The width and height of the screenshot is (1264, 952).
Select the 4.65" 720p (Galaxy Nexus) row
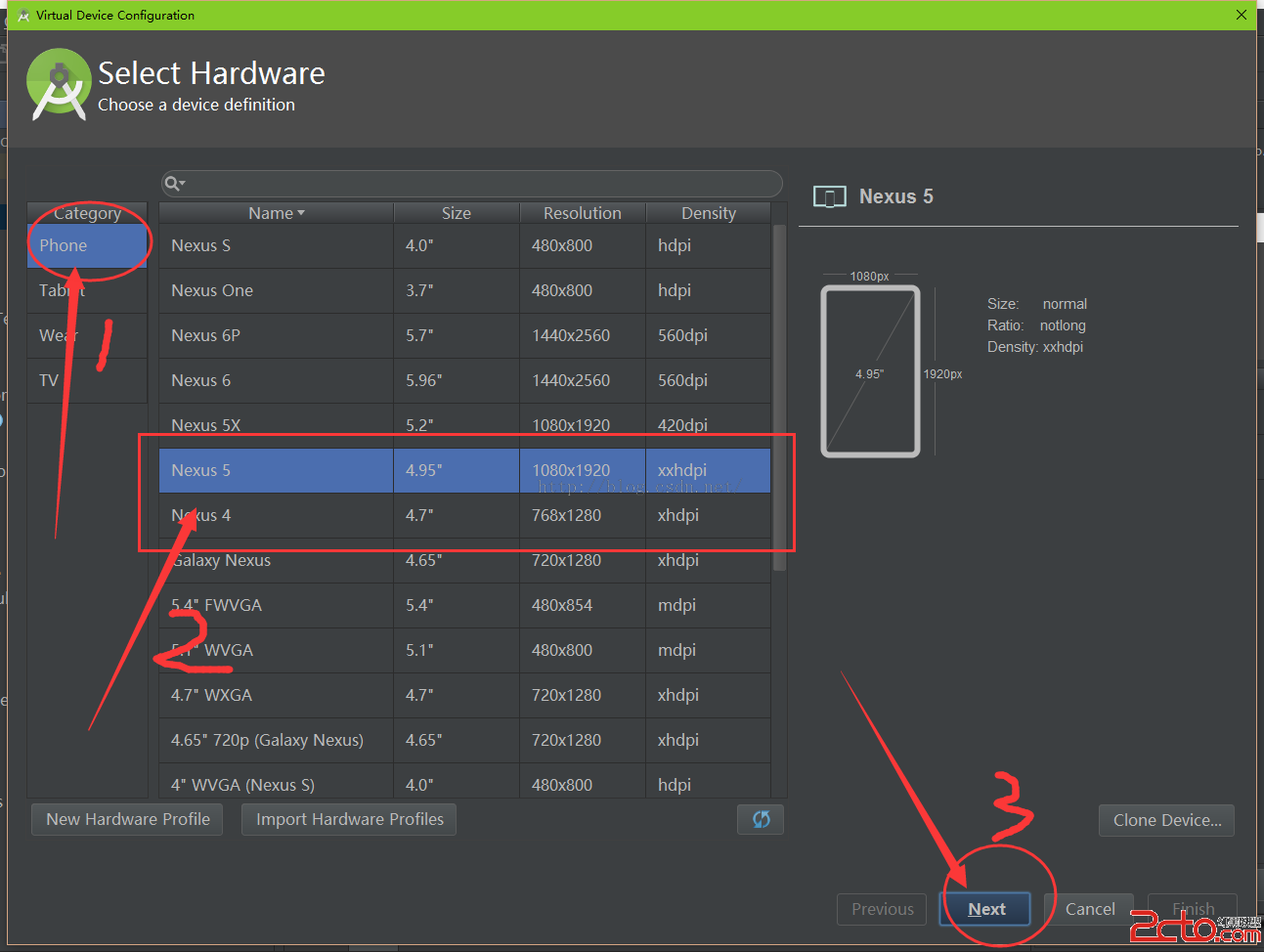click(x=465, y=740)
